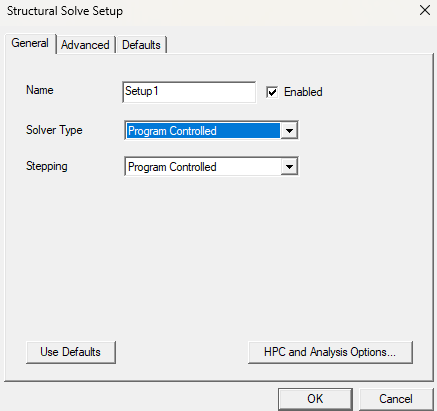Click the Solver Type label
The image size is (437, 411).
tap(54, 130)
